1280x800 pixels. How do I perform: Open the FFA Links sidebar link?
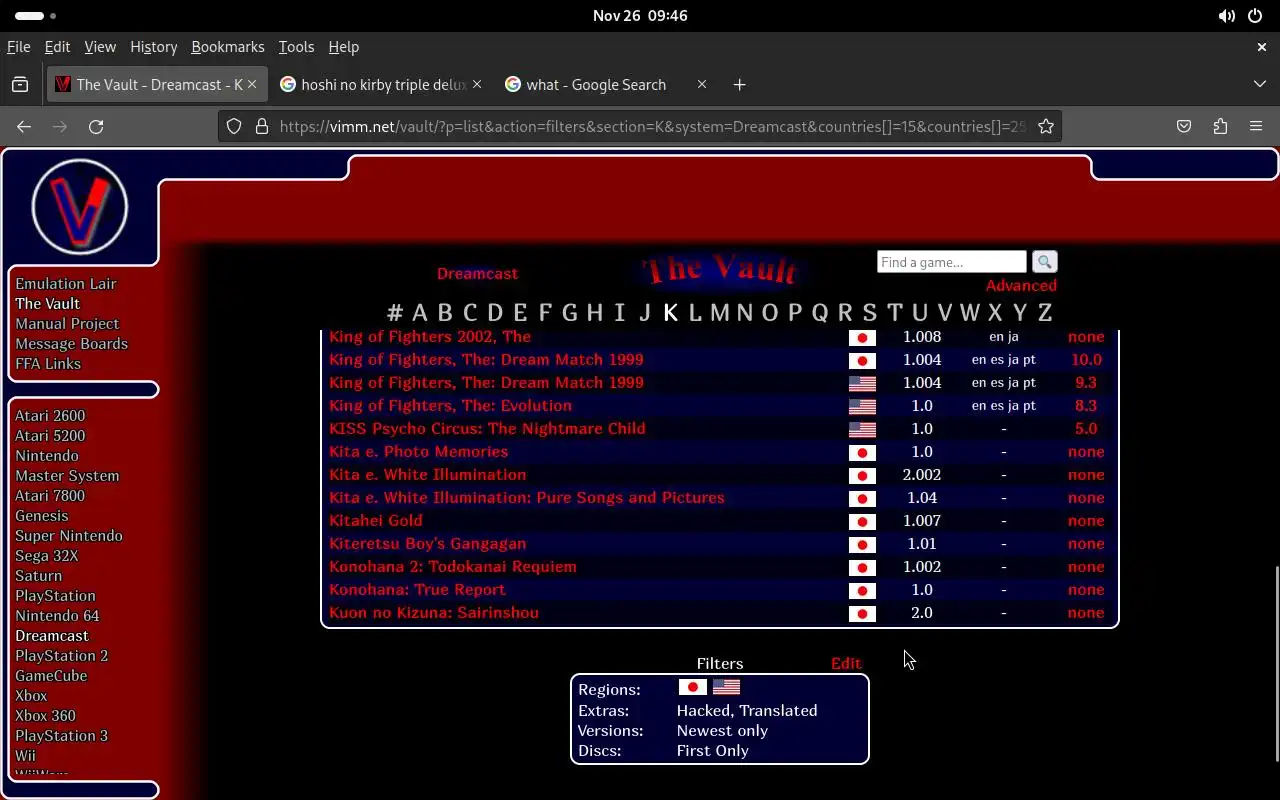click(x=48, y=364)
